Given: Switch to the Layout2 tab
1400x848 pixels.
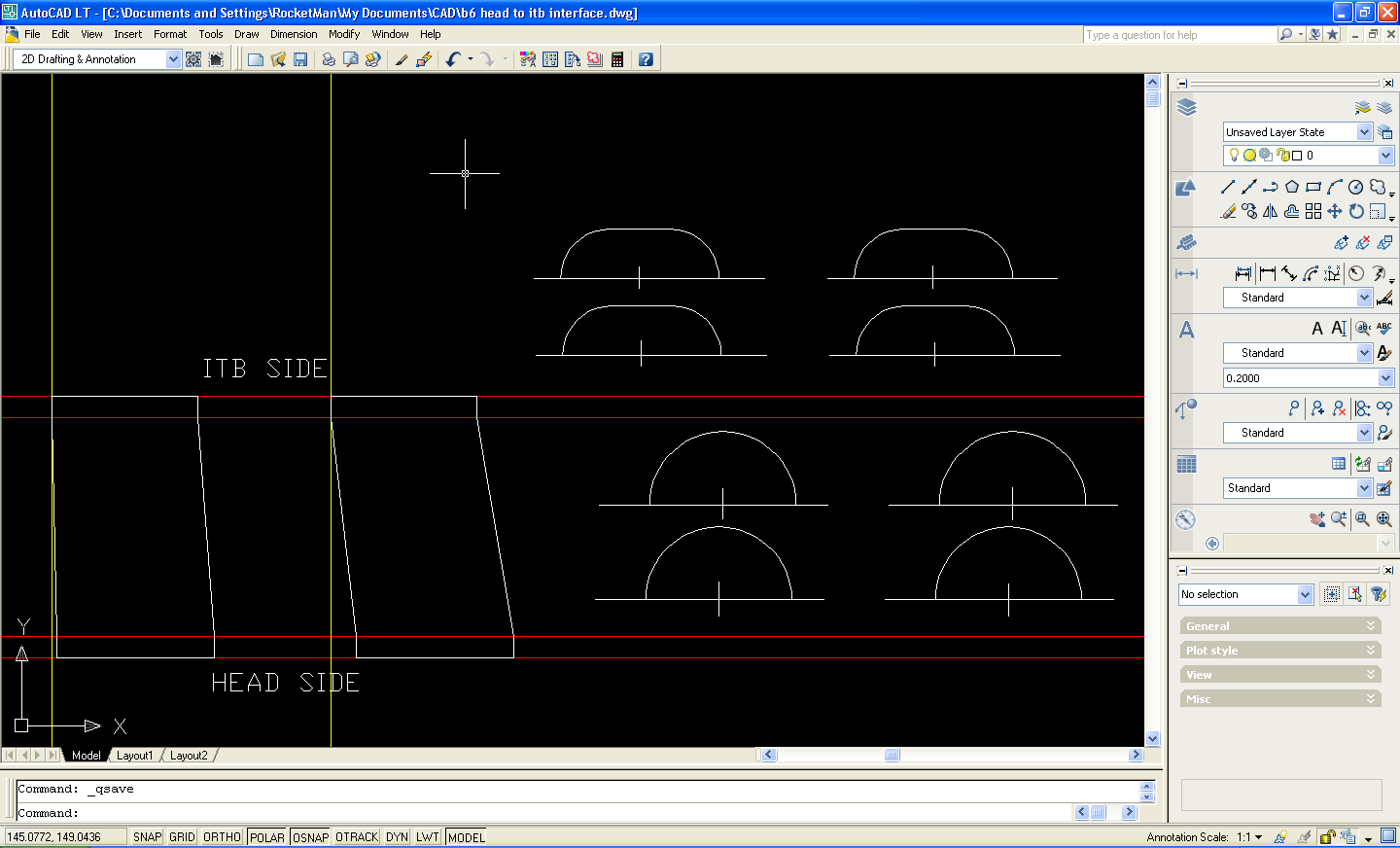Looking at the screenshot, I should point(189,756).
